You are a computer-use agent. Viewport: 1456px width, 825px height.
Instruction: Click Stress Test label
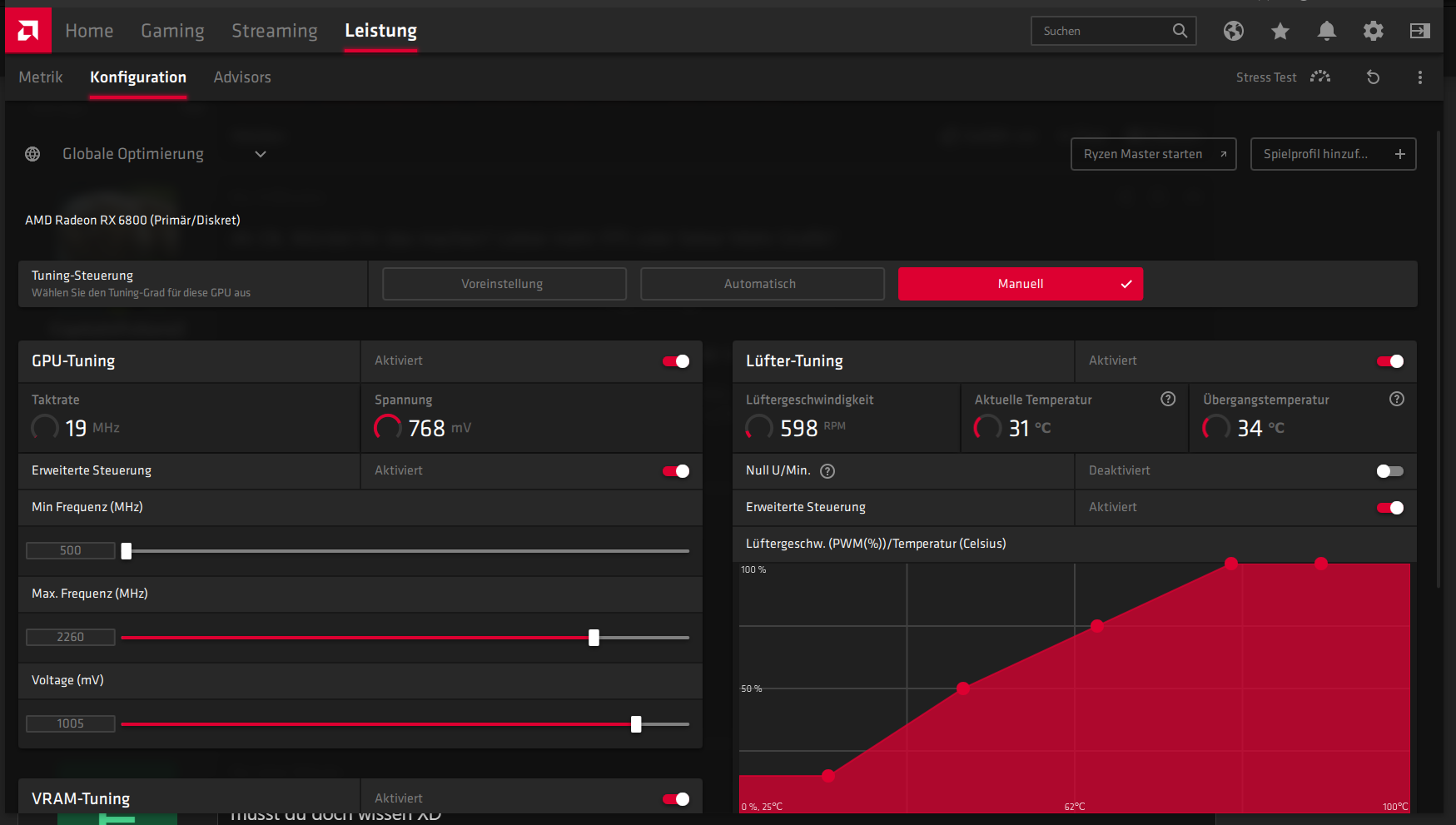(x=1266, y=77)
